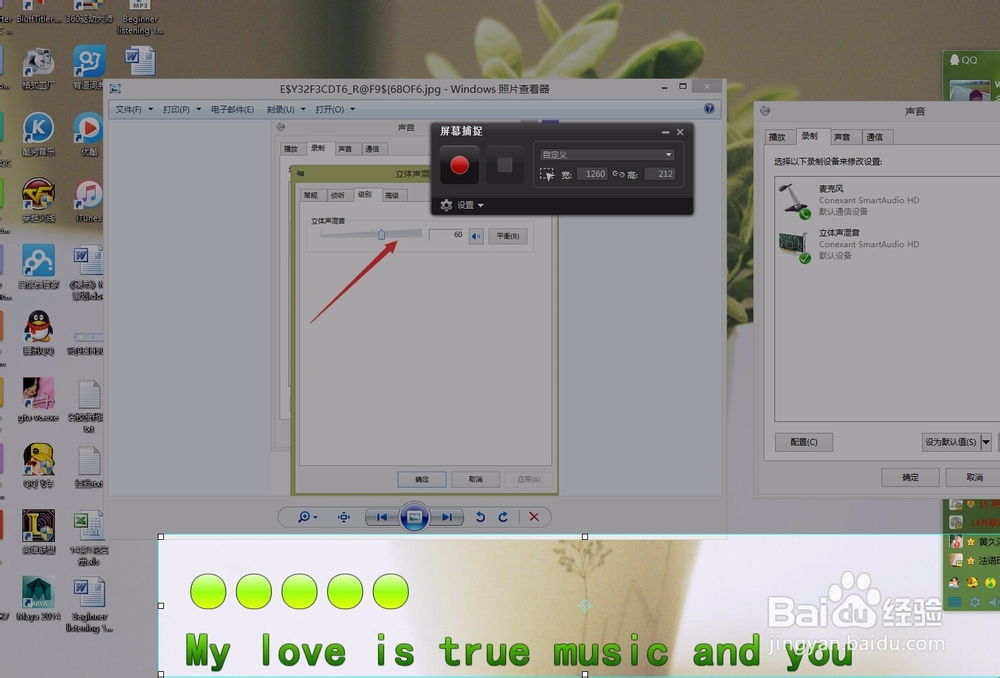
Task: Click 确定 in the 声音 dialog
Action: (x=910, y=477)
